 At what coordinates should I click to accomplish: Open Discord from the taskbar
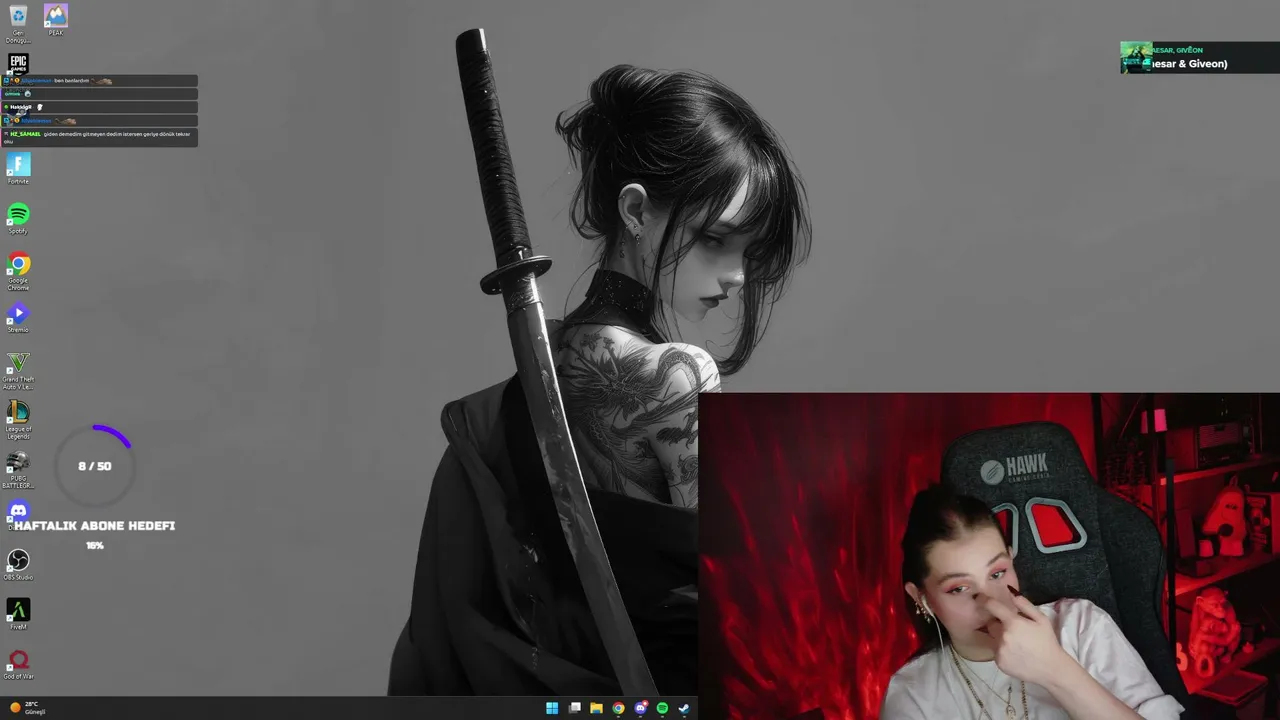point(641,708)
